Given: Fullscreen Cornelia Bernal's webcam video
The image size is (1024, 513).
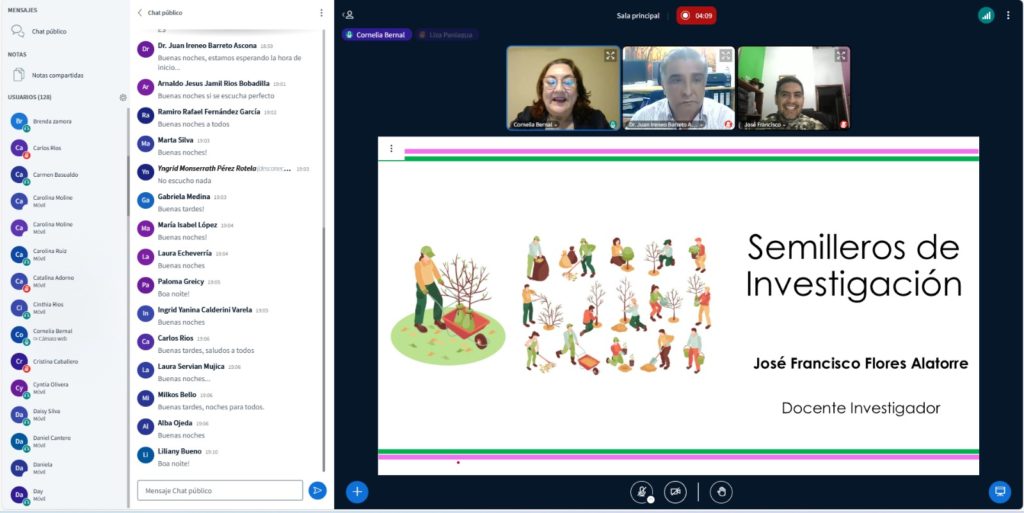Looking at the screenshot, I should point(609,56).
